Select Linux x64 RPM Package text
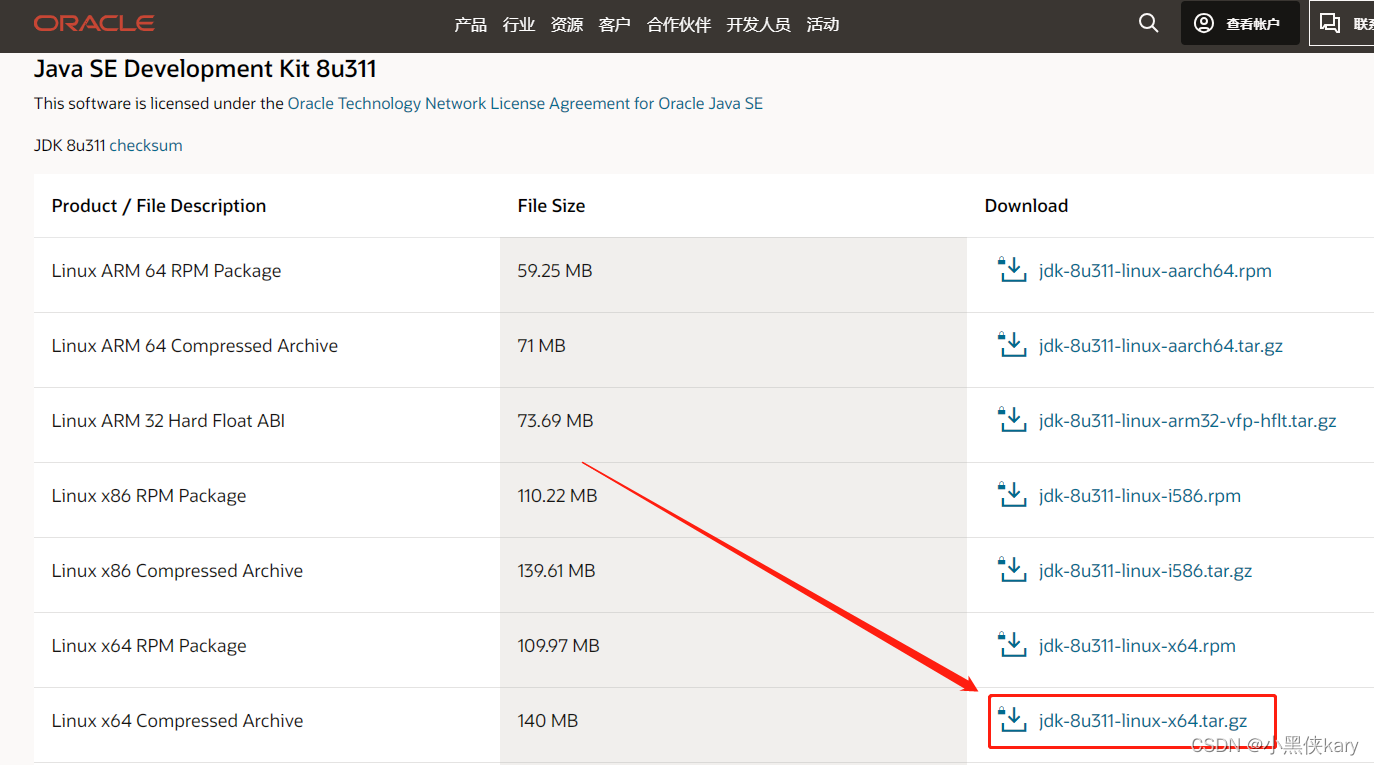The height and width of the screenshot is (765, 1374). coord(149,646)
